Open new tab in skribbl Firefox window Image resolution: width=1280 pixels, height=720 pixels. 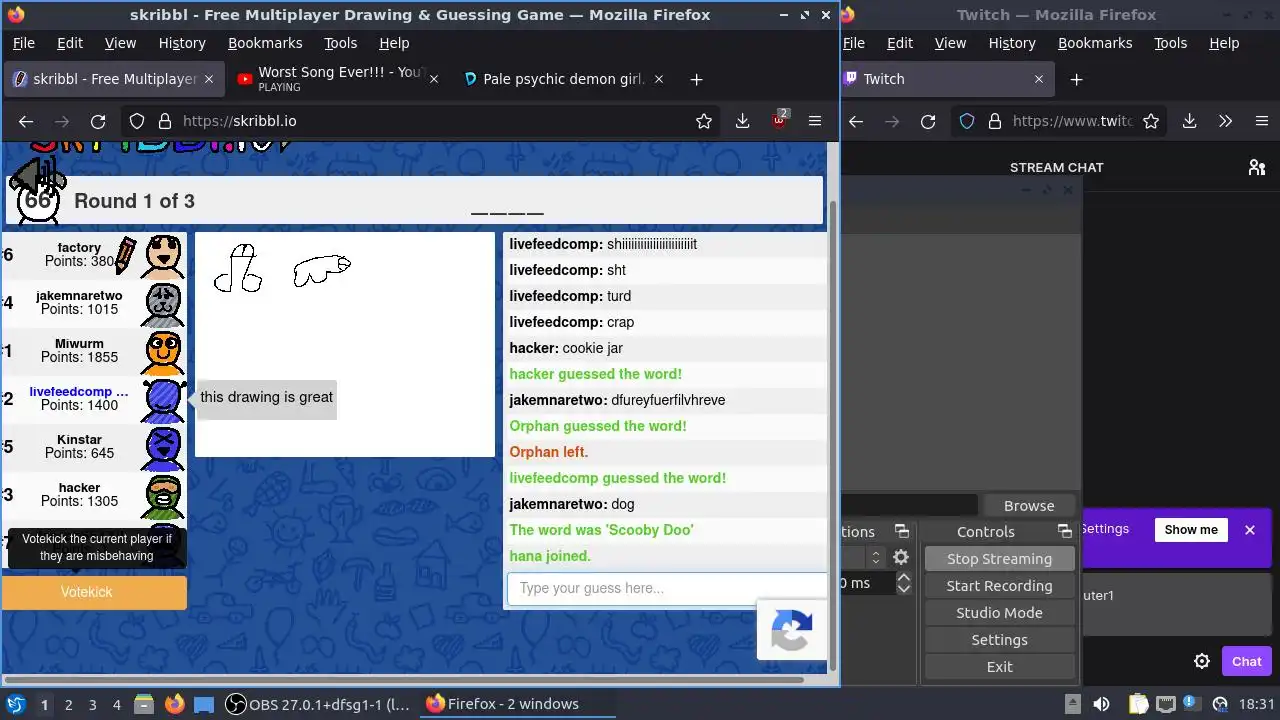696,79
